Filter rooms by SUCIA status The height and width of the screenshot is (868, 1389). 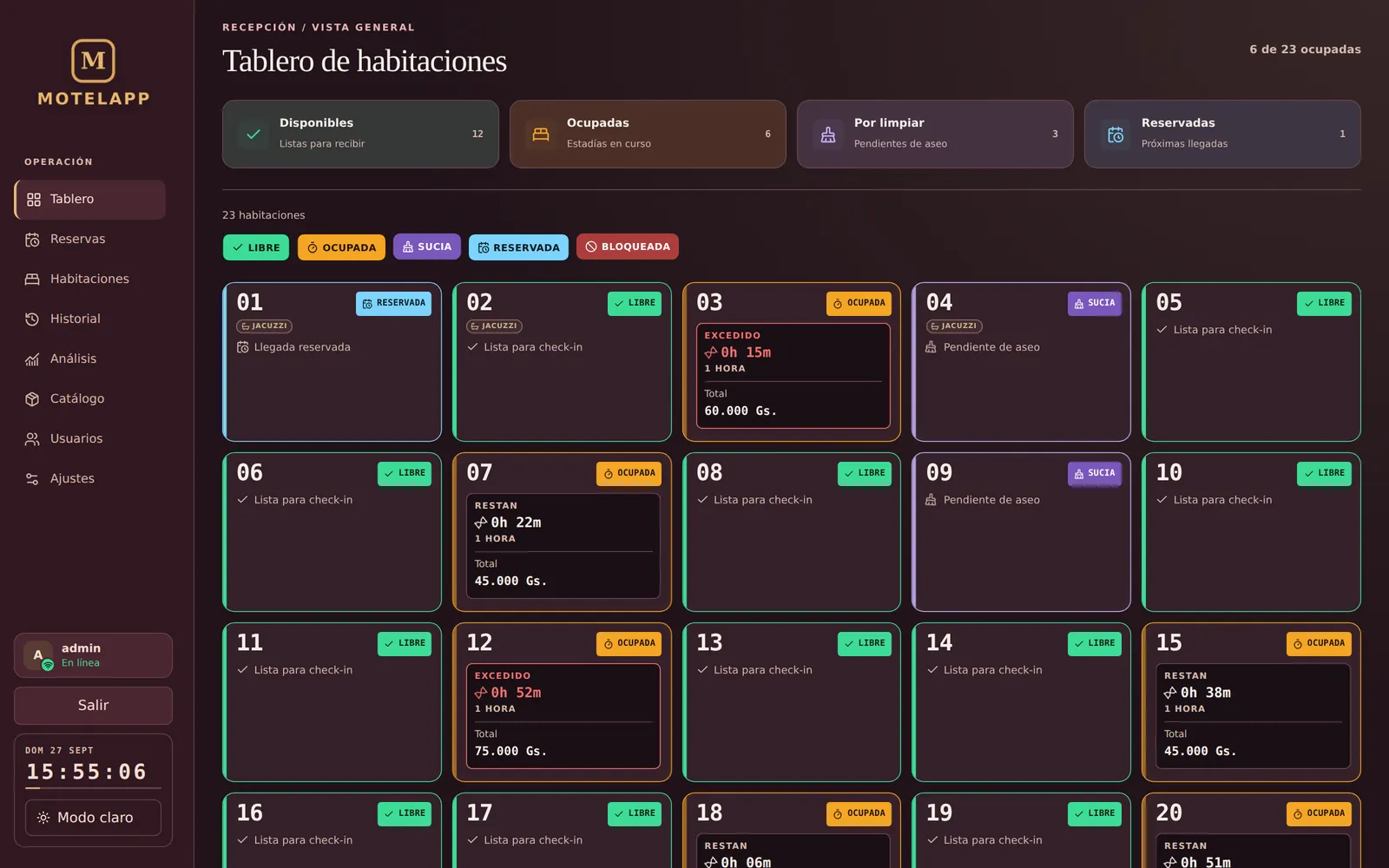[x=427, y=247]
